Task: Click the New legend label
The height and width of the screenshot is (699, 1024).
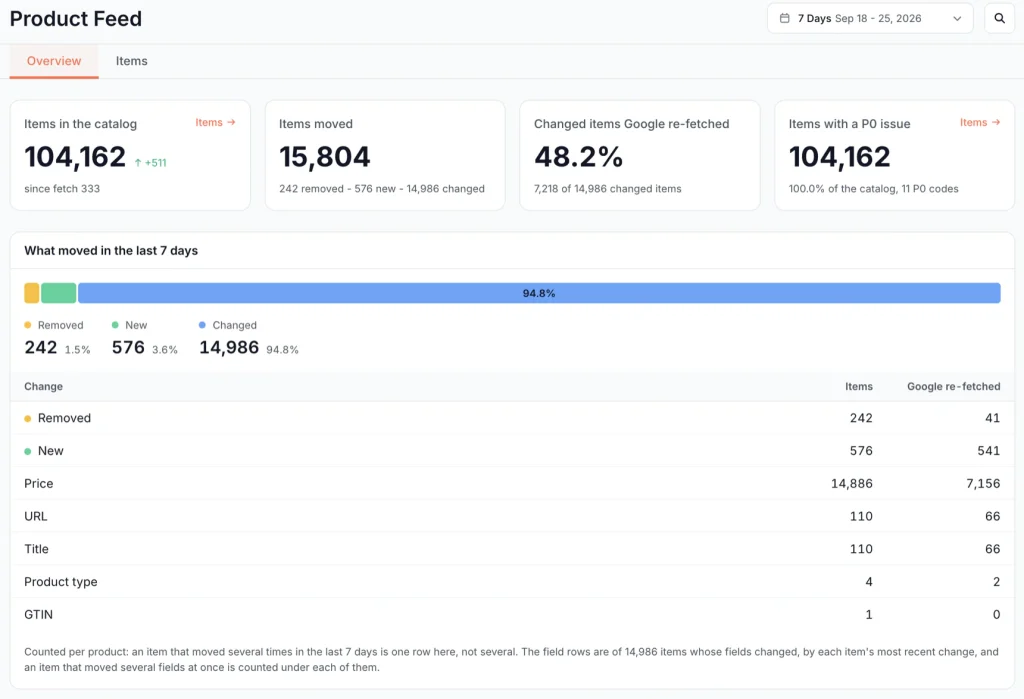Action: 136,325
